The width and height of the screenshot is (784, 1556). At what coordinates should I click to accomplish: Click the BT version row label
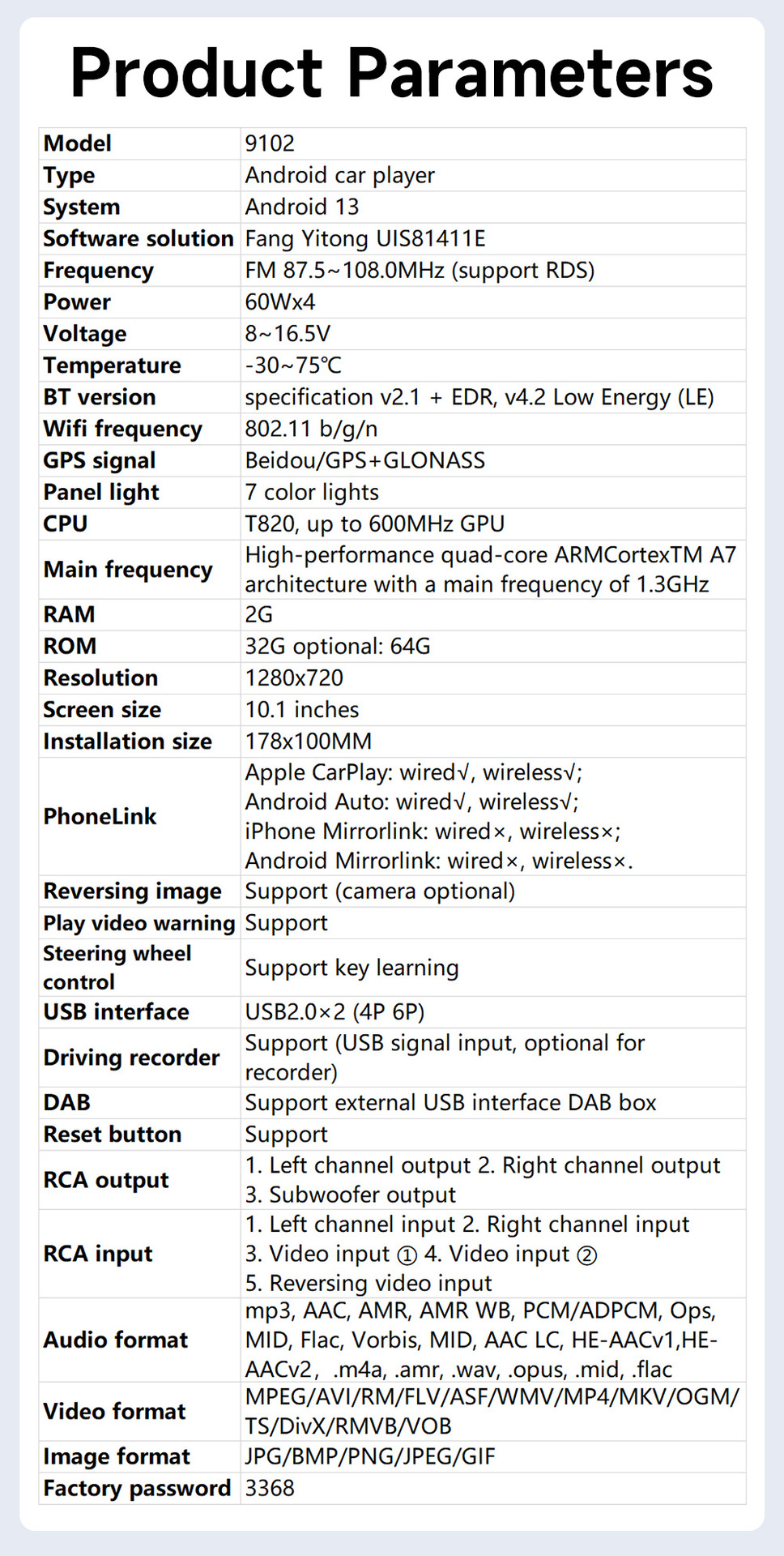coord(100,397)
